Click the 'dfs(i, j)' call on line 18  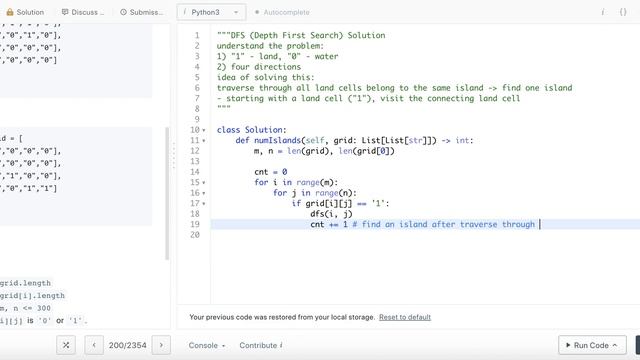[x=331, y=213]
